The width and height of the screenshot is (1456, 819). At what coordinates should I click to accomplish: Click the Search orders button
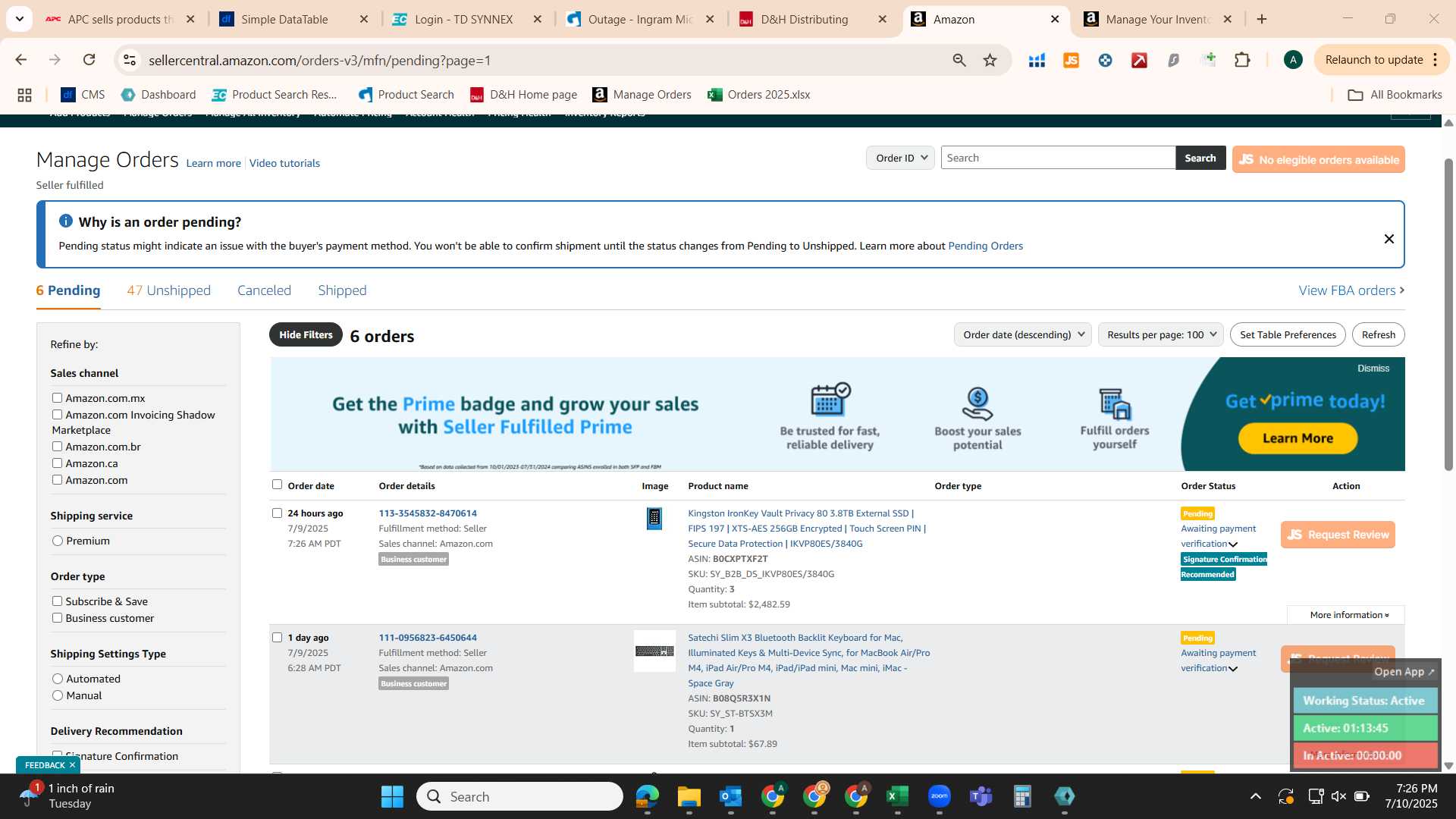1200,158
